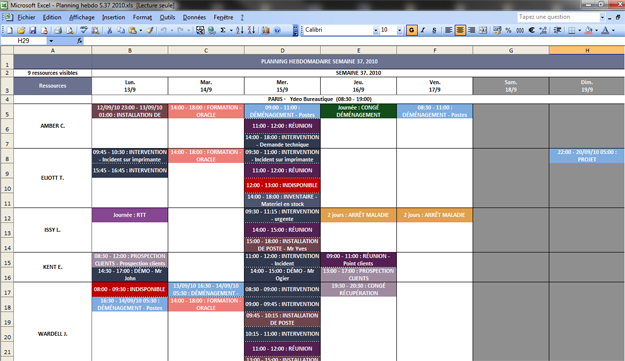Select row 12 header
Viewport: 625px width, 361px height.
(x=7, y=216)
